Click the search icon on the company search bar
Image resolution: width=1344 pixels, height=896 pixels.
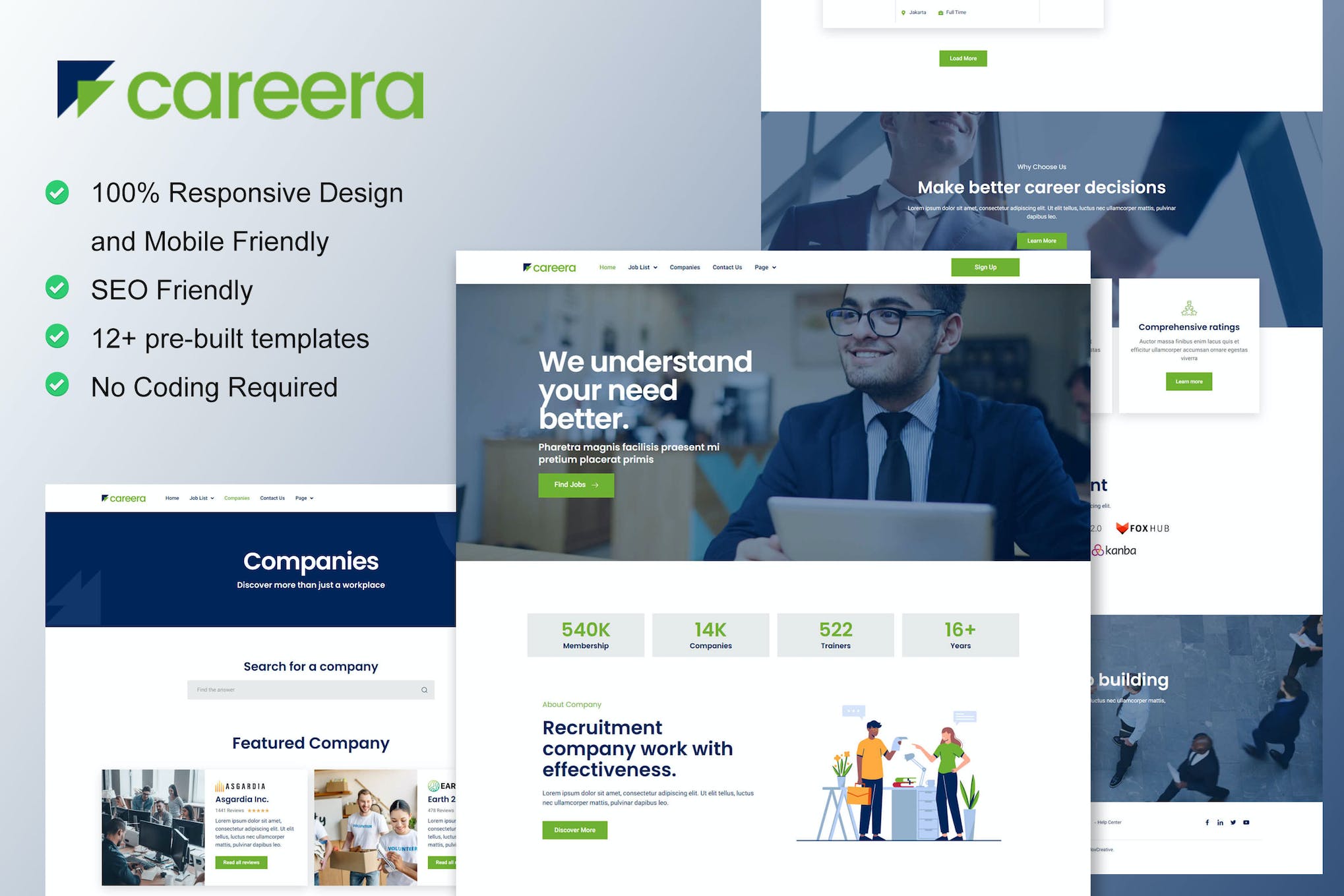(x=425, y=689)
